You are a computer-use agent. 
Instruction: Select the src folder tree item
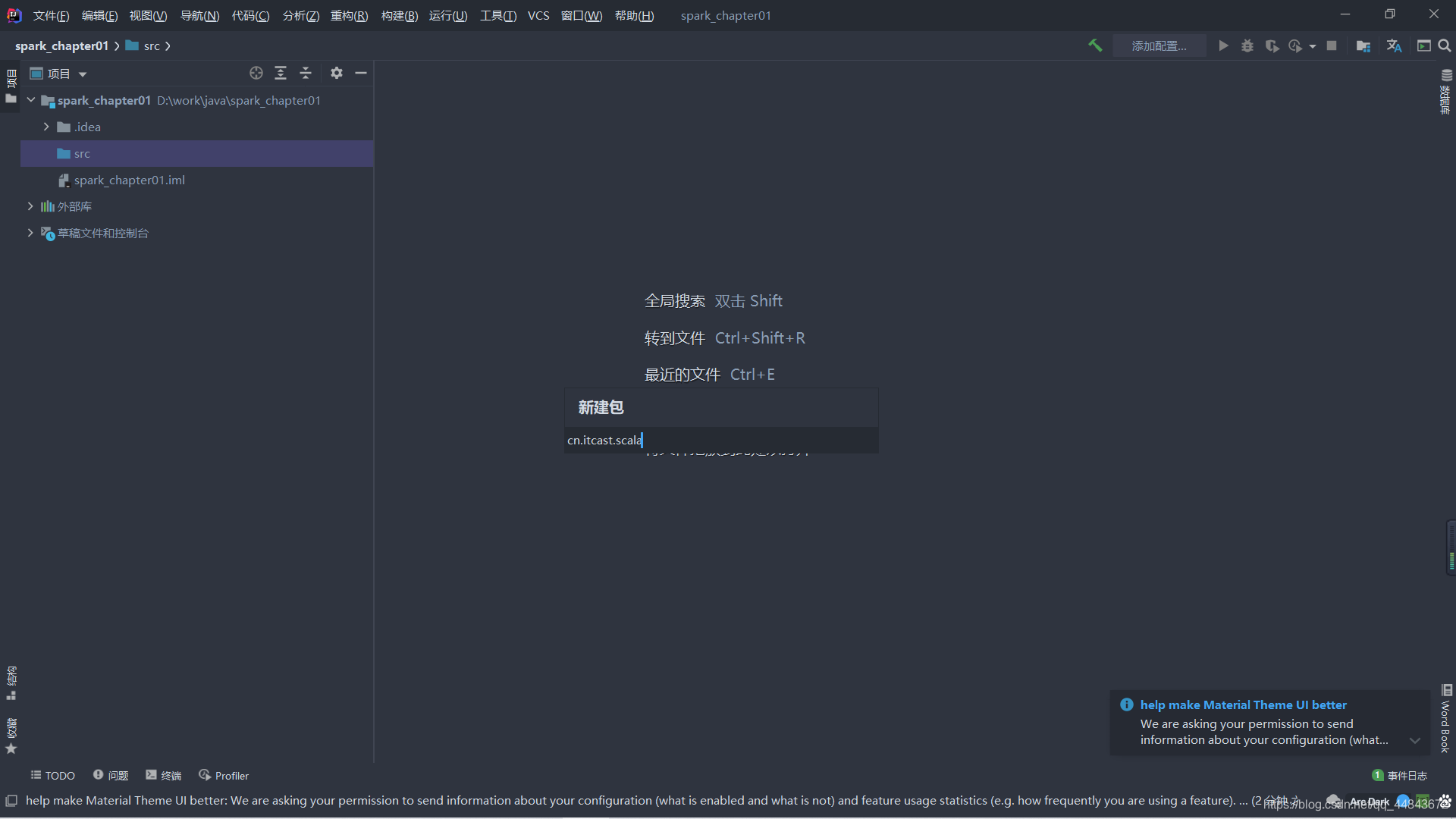(82, 153)
